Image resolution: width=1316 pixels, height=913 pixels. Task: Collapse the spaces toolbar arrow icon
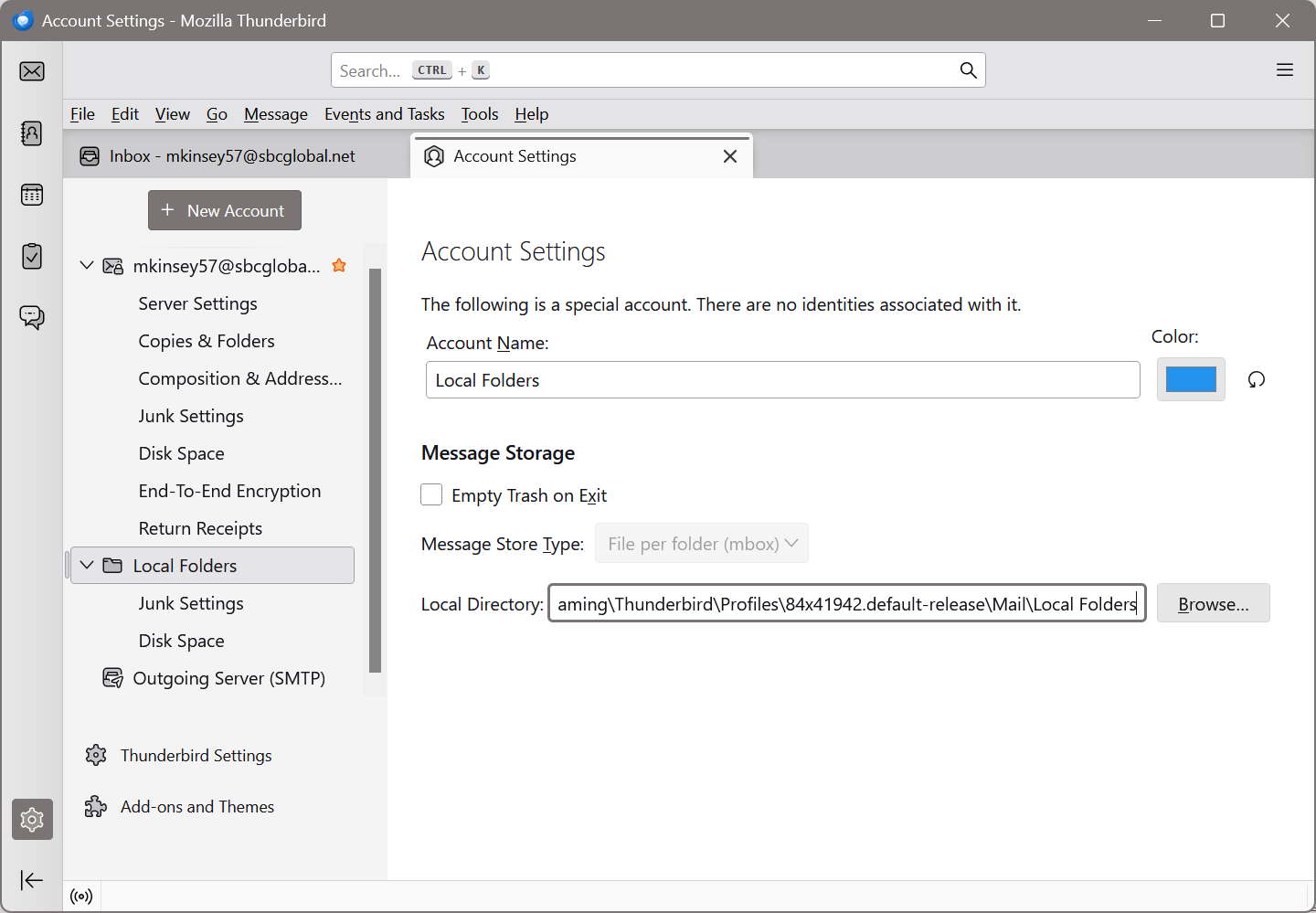[32, 880]
